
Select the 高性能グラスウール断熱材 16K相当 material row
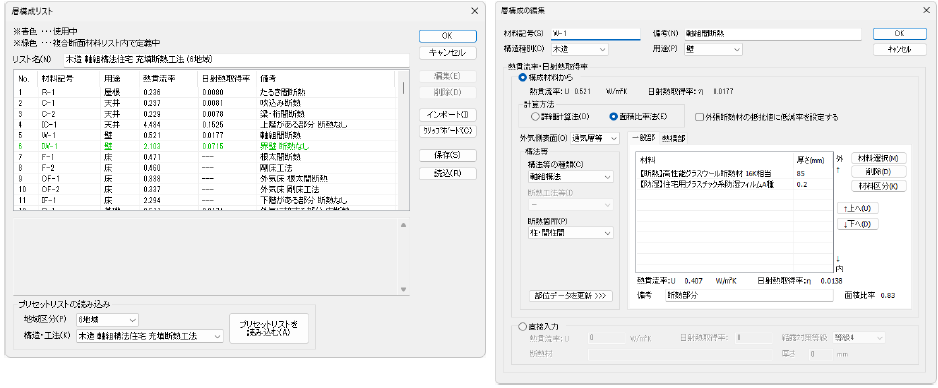(735, 173)
